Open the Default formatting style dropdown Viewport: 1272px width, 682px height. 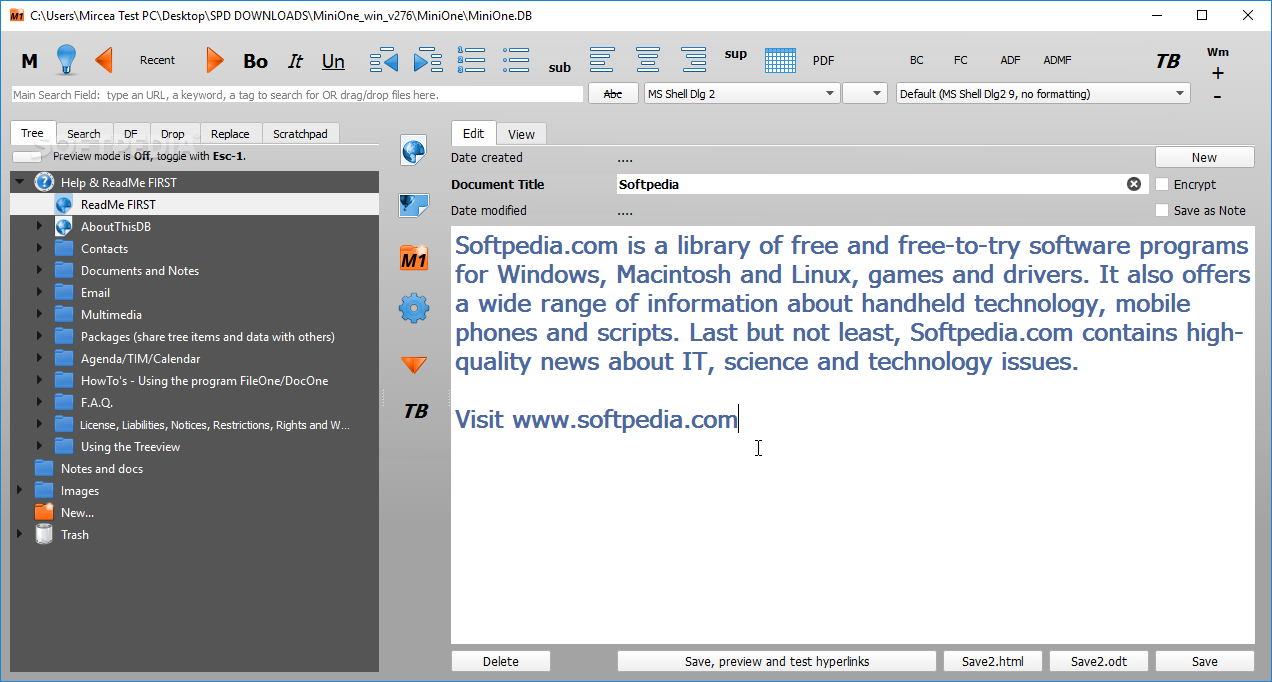tap(1043, 94)
